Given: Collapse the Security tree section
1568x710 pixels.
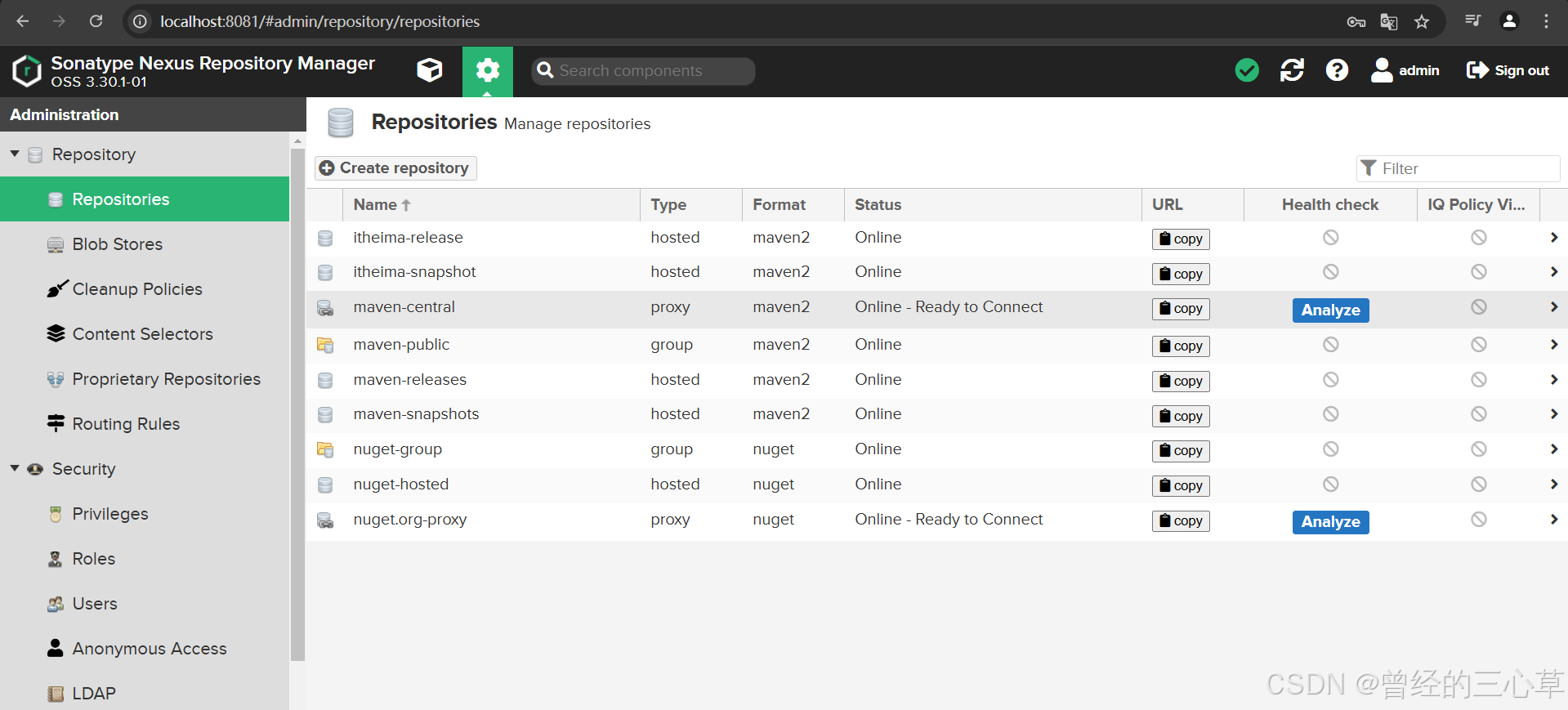Looking at the screenshot, I should (15, 468).
